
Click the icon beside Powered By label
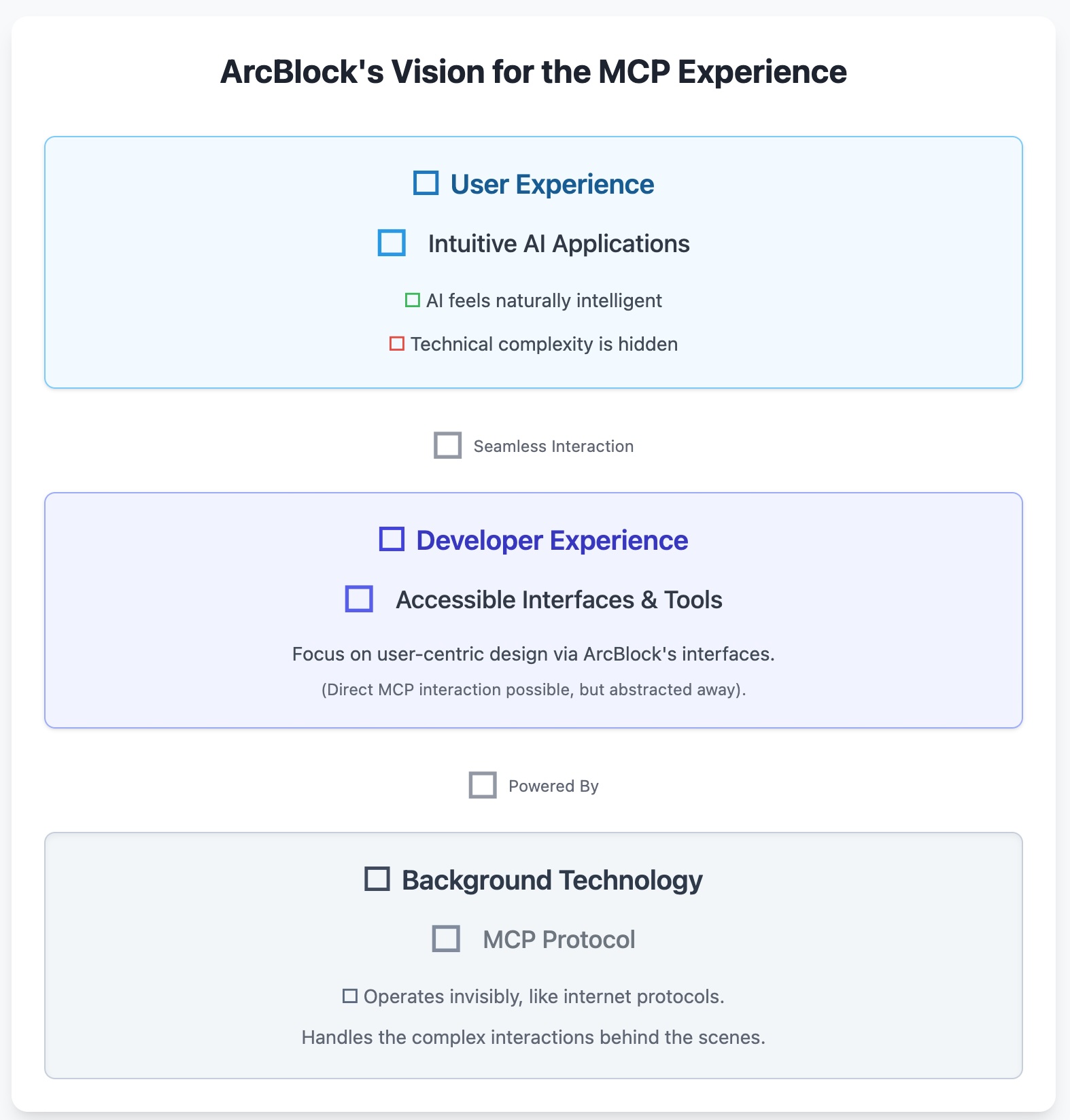point(483,785)
